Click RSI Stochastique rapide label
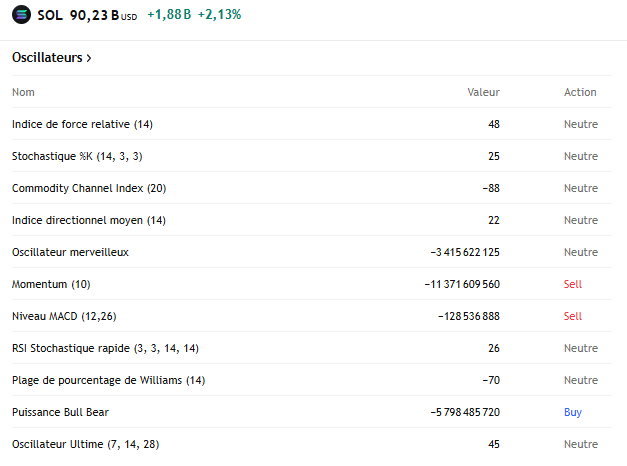 coord(105,348)
